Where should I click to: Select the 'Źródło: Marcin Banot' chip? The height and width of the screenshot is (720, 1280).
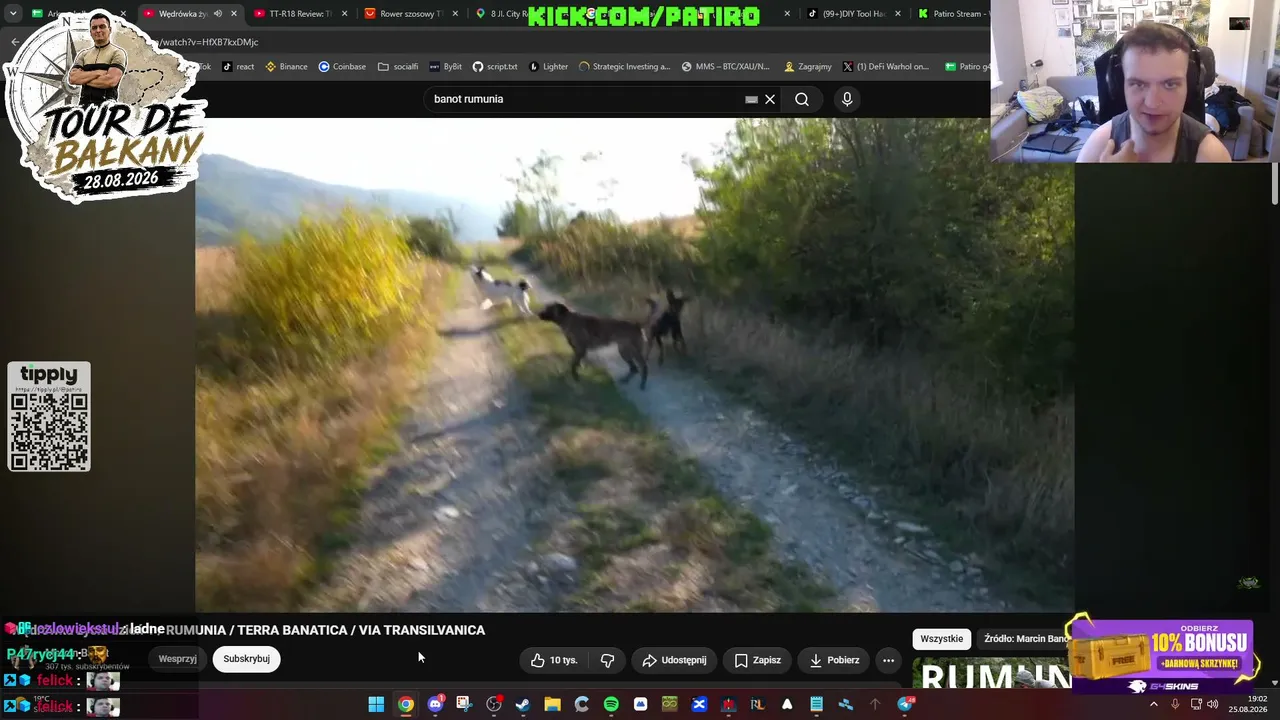[1026, 639]
